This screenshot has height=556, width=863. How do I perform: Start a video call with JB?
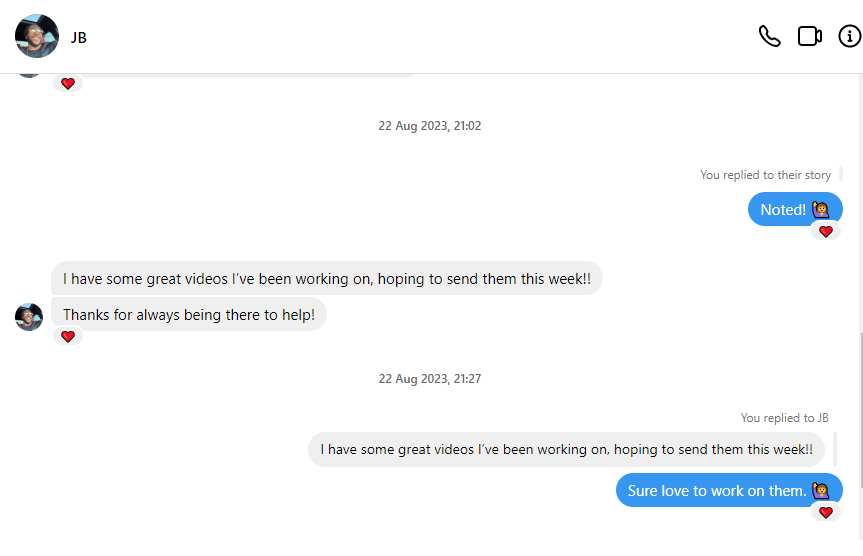coord(809,37)
